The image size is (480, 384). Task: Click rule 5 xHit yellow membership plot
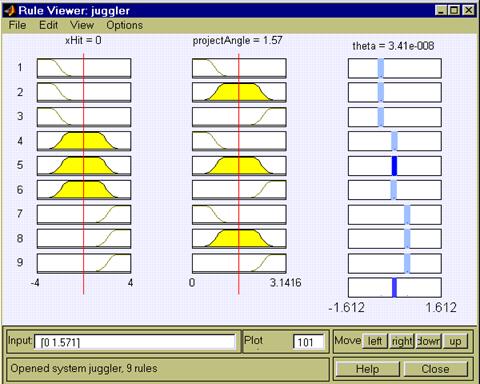tap(84, 166)
